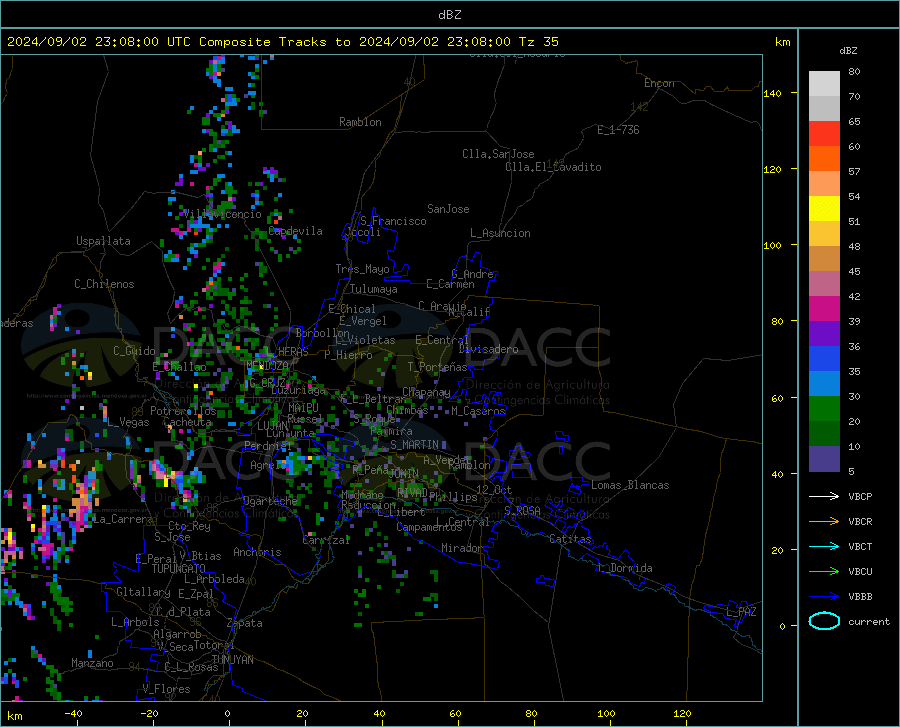Pick the light grey 80–70 dBZ swatch
900x727 pixels.
pos(824,84)
